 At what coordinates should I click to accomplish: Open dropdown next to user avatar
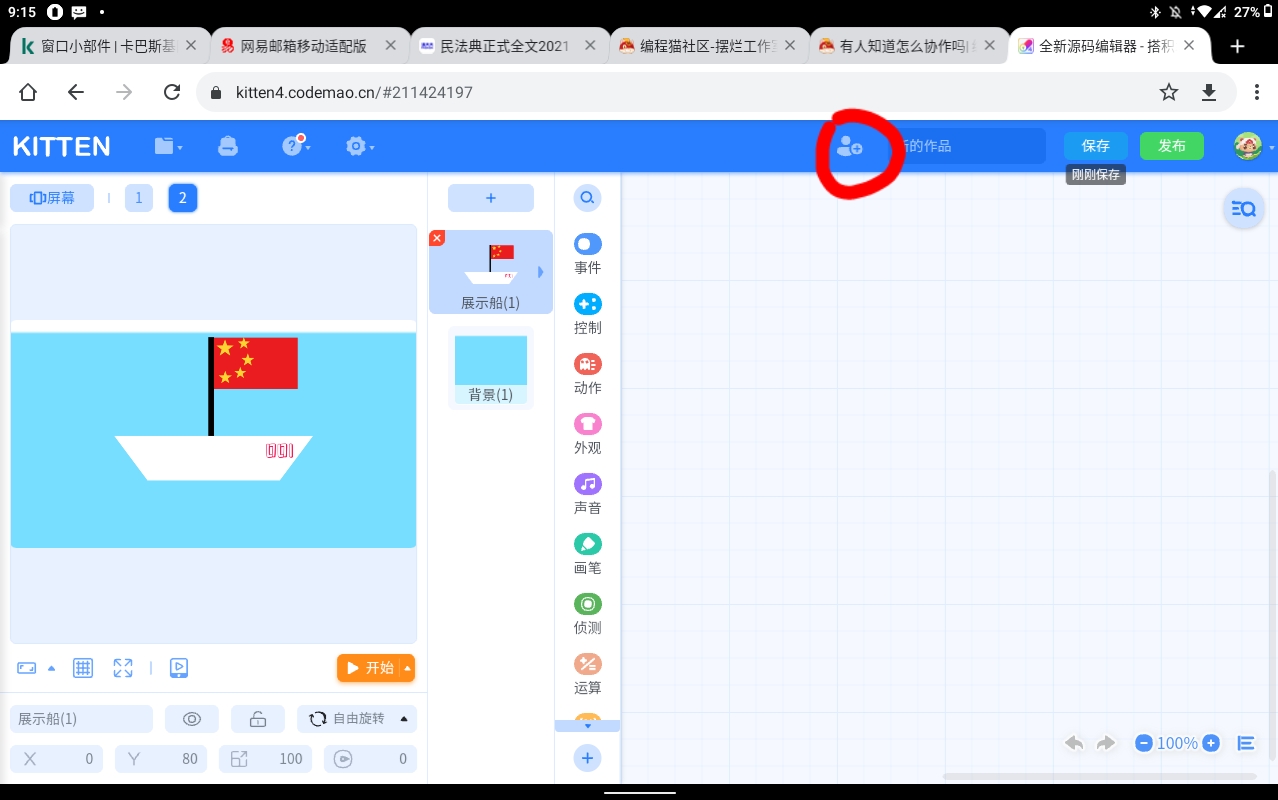pos(1271,147)
